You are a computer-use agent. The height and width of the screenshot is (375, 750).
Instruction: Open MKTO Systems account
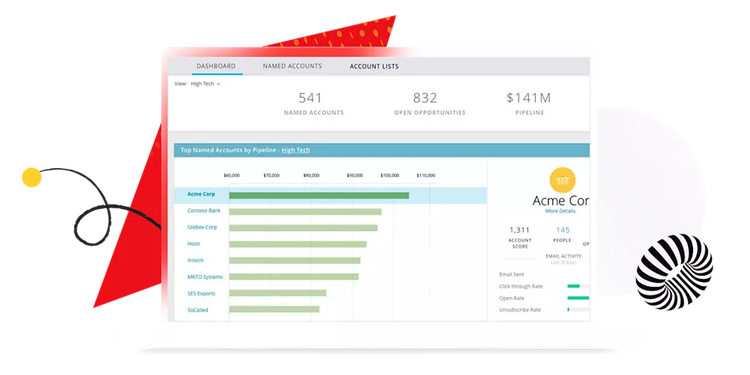205,277
